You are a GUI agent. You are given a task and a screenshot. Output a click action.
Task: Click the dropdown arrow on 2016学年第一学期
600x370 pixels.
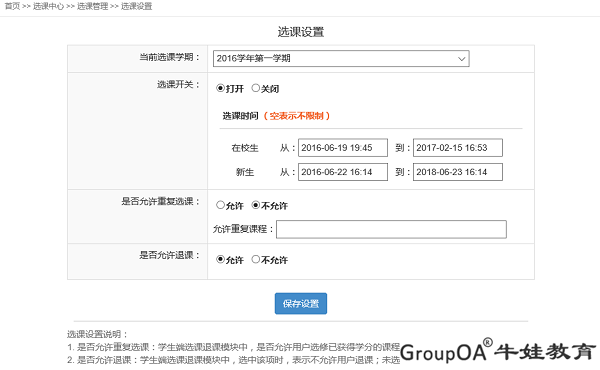[x=461, y=59]
